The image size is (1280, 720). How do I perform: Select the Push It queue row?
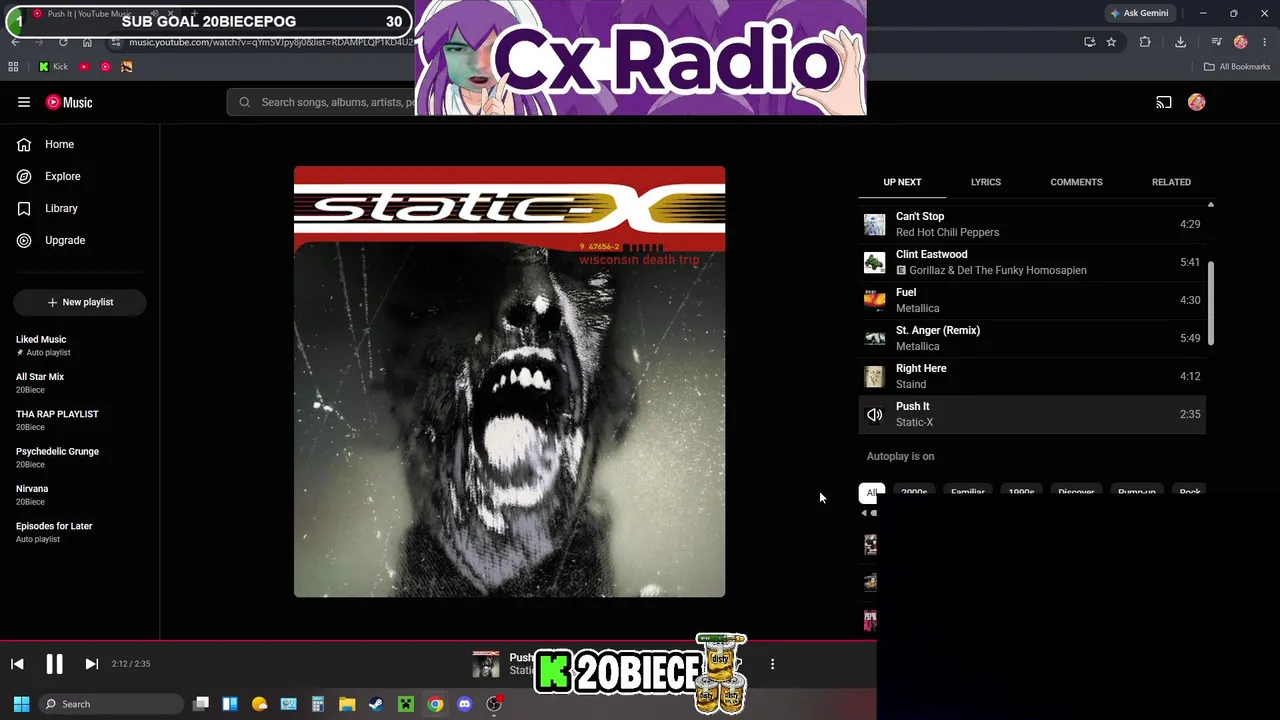click(1032, 414)
